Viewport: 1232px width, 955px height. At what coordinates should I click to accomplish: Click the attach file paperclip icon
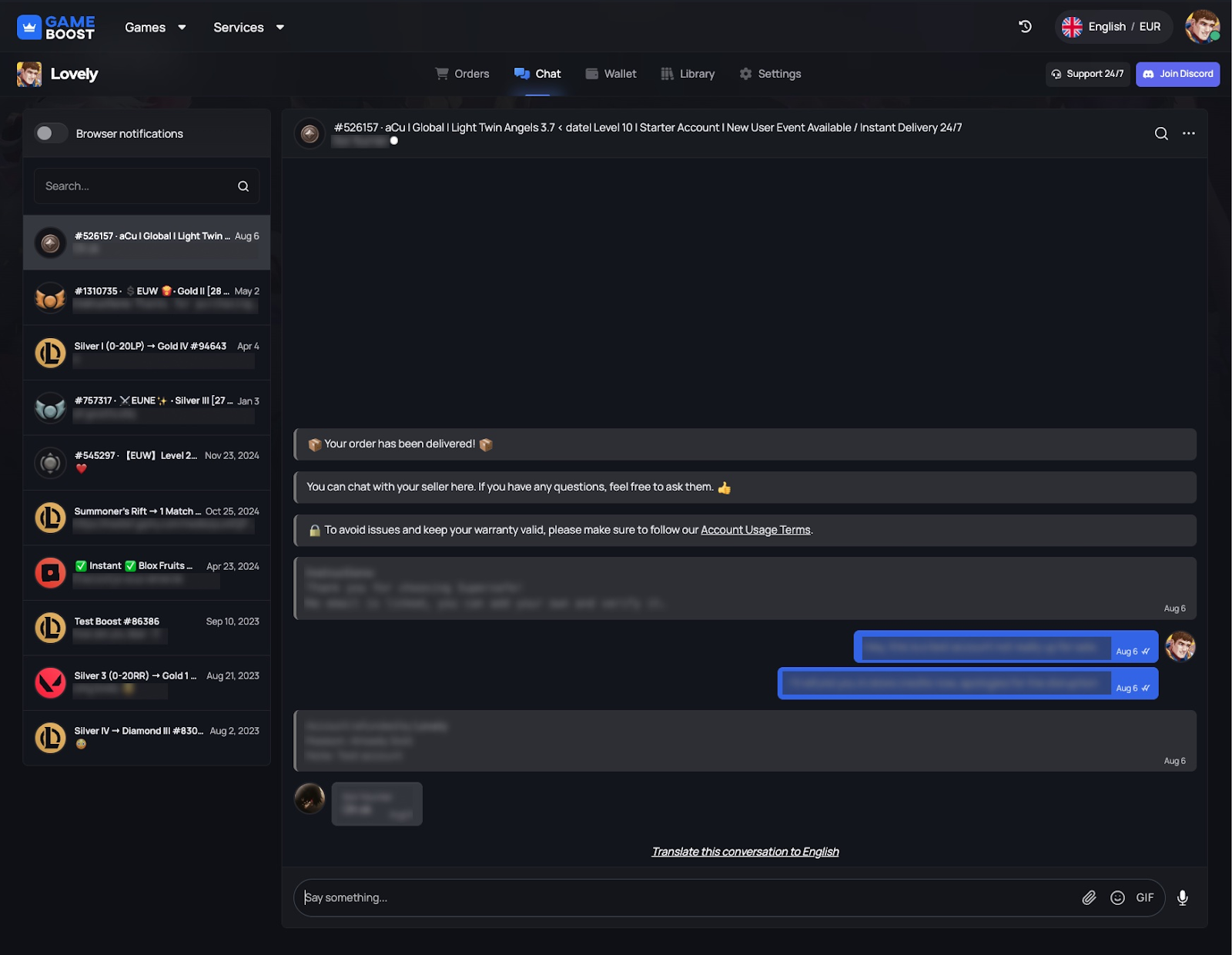point(1089,897)
